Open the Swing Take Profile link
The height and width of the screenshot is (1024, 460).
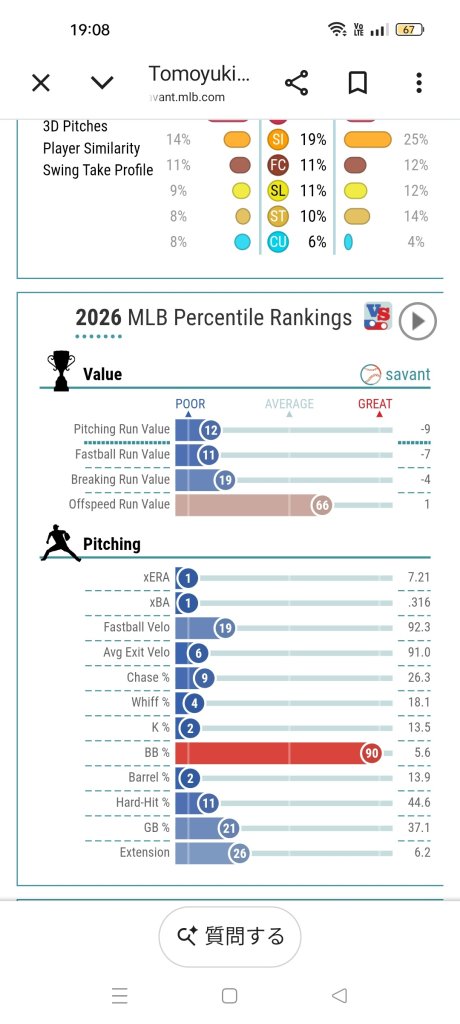tap(98, 170)
